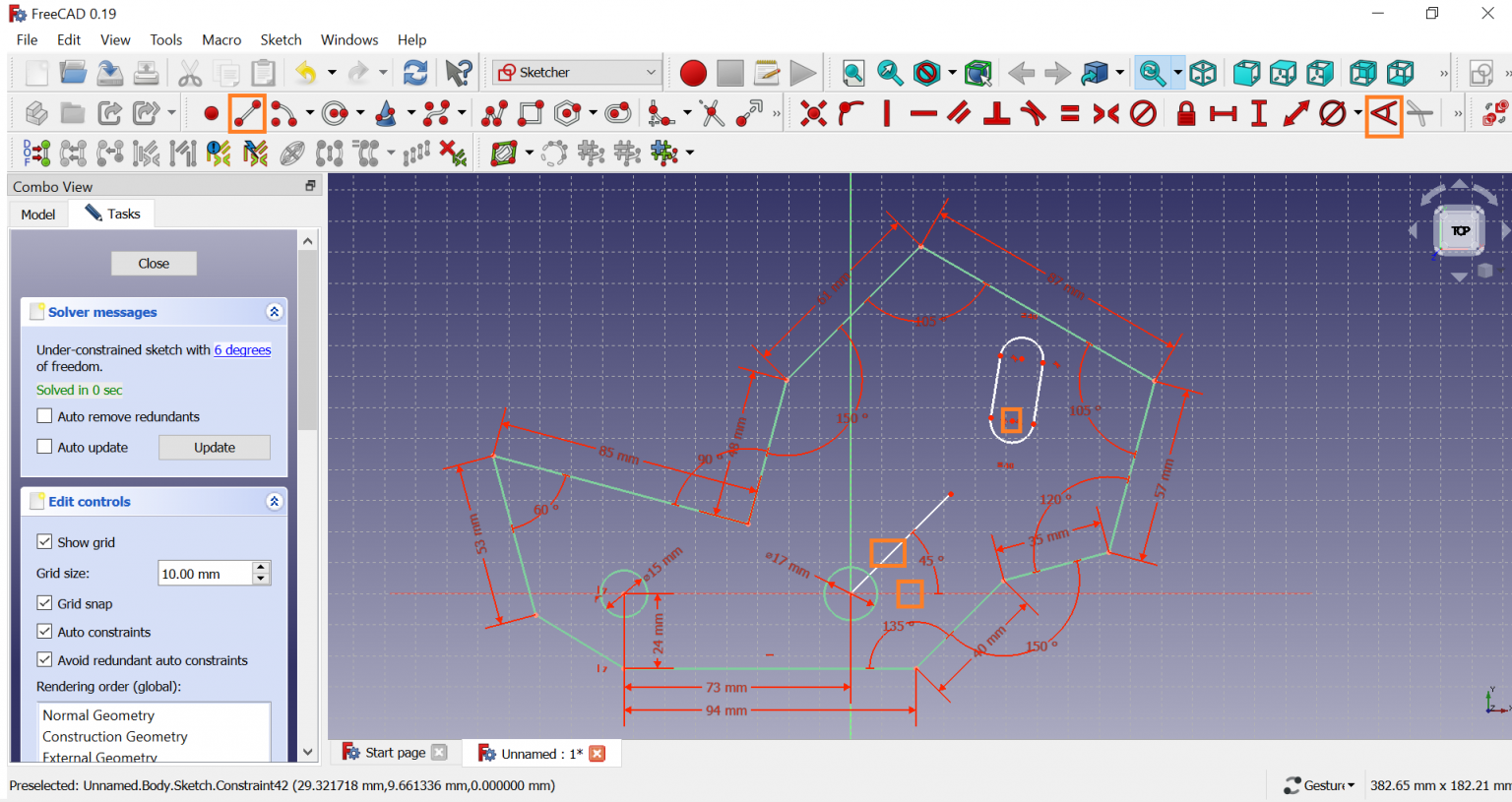Click the equality constraint icon
Screen dimensions: 1512x802
point(1070,113)
